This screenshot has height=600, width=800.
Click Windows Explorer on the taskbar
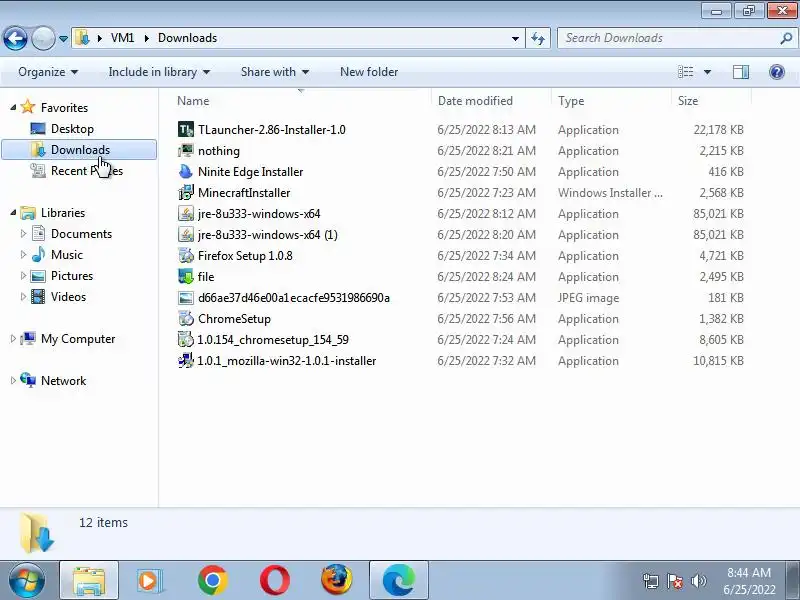click(89, 580)
